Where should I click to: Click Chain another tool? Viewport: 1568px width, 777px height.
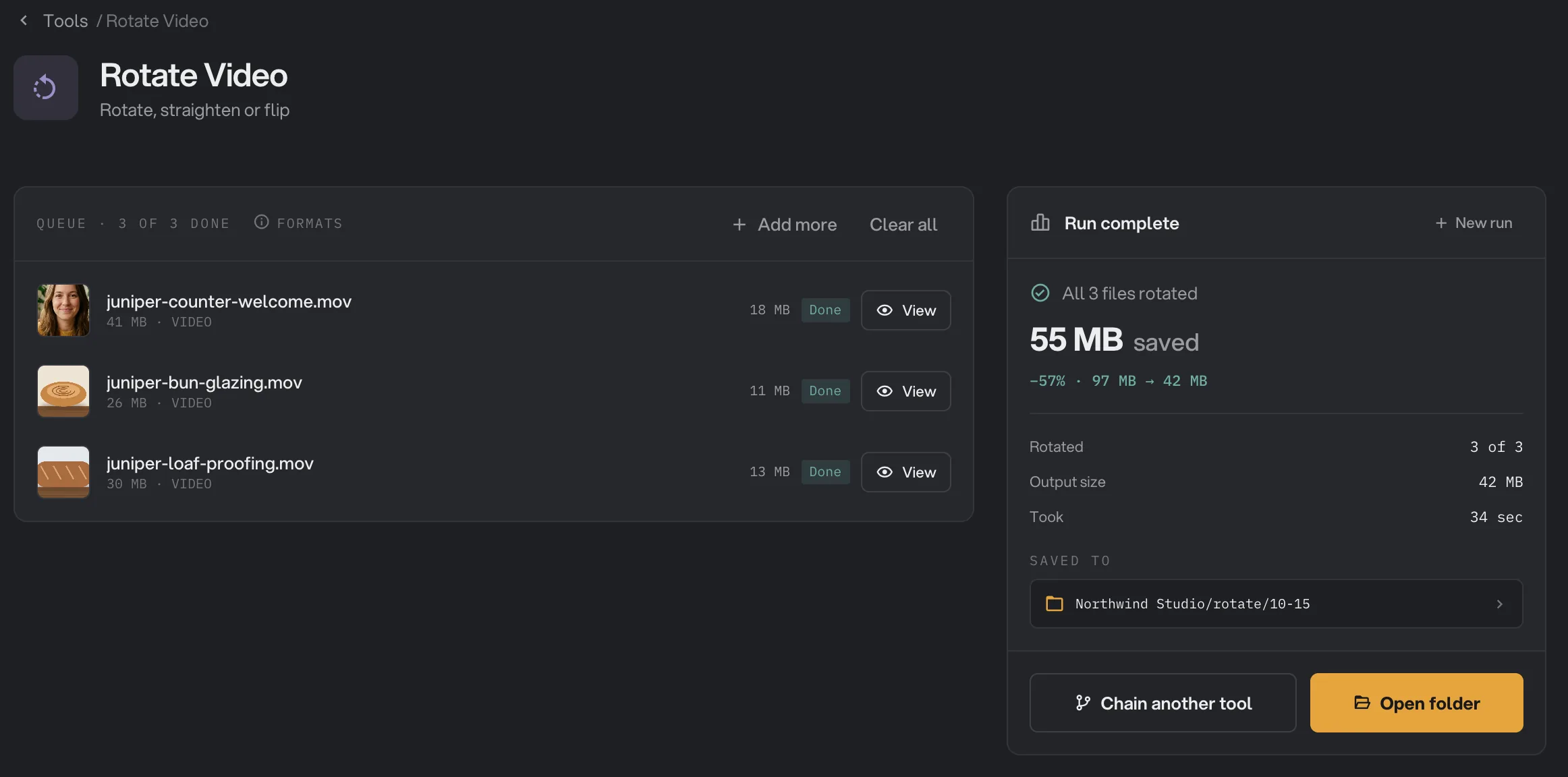point(1163,703)
